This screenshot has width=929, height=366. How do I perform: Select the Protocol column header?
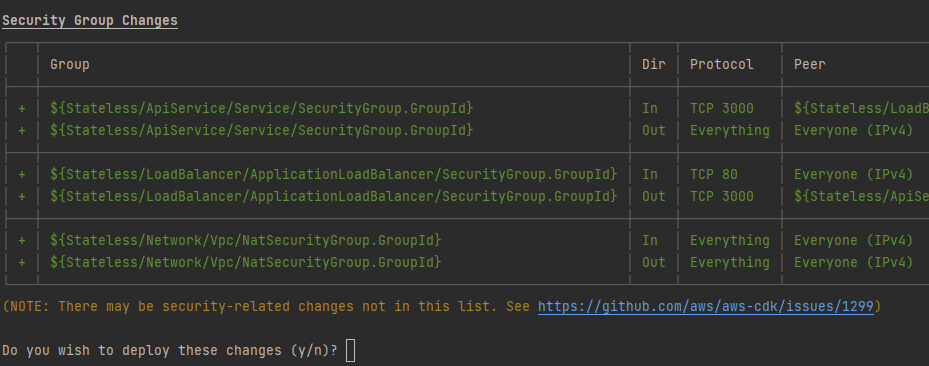[722, 64]
